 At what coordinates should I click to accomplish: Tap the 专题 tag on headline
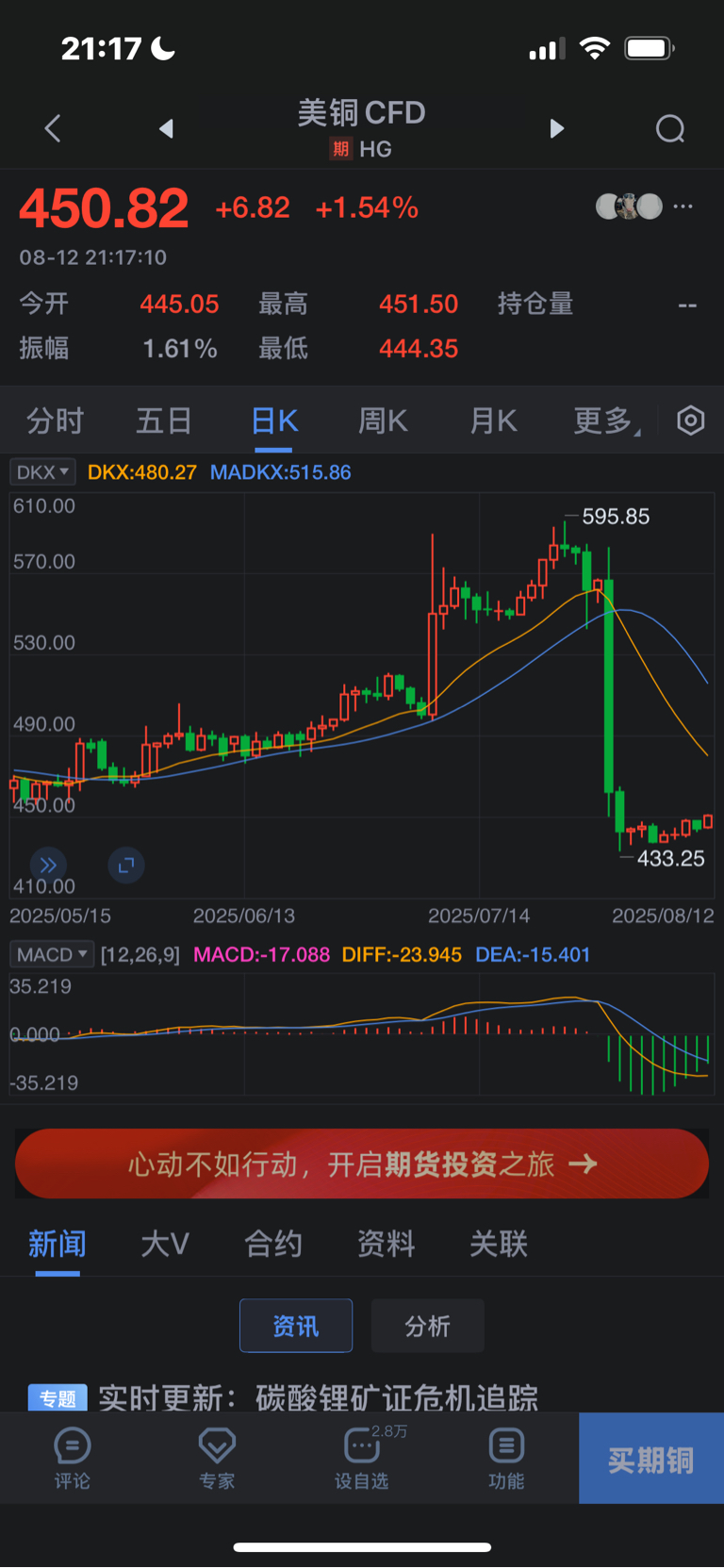point(58,1397)
